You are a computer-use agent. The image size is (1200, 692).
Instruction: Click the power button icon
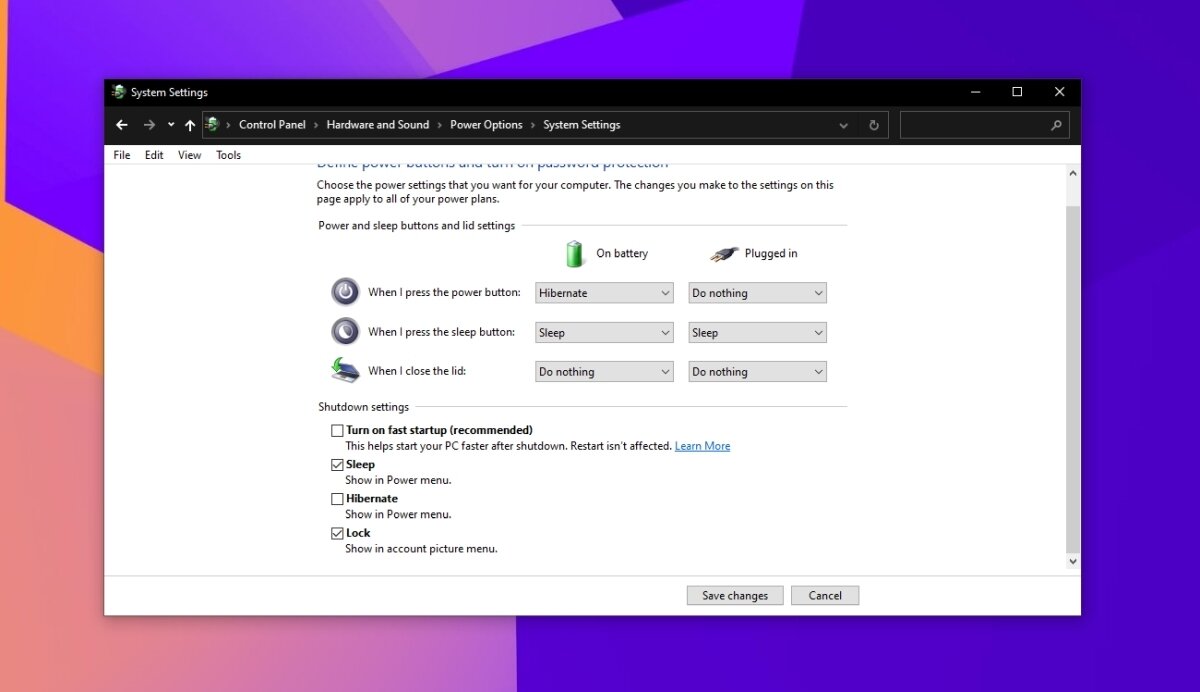(x=345, y=292)
